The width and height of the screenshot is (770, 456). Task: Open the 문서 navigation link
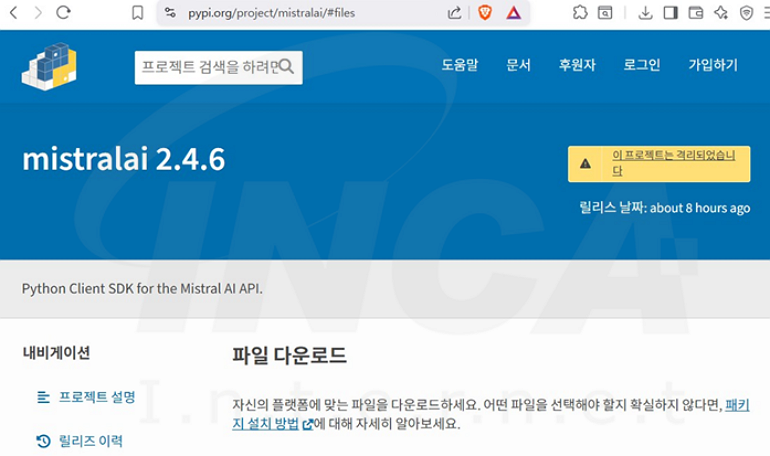click(x=518, y=65)
